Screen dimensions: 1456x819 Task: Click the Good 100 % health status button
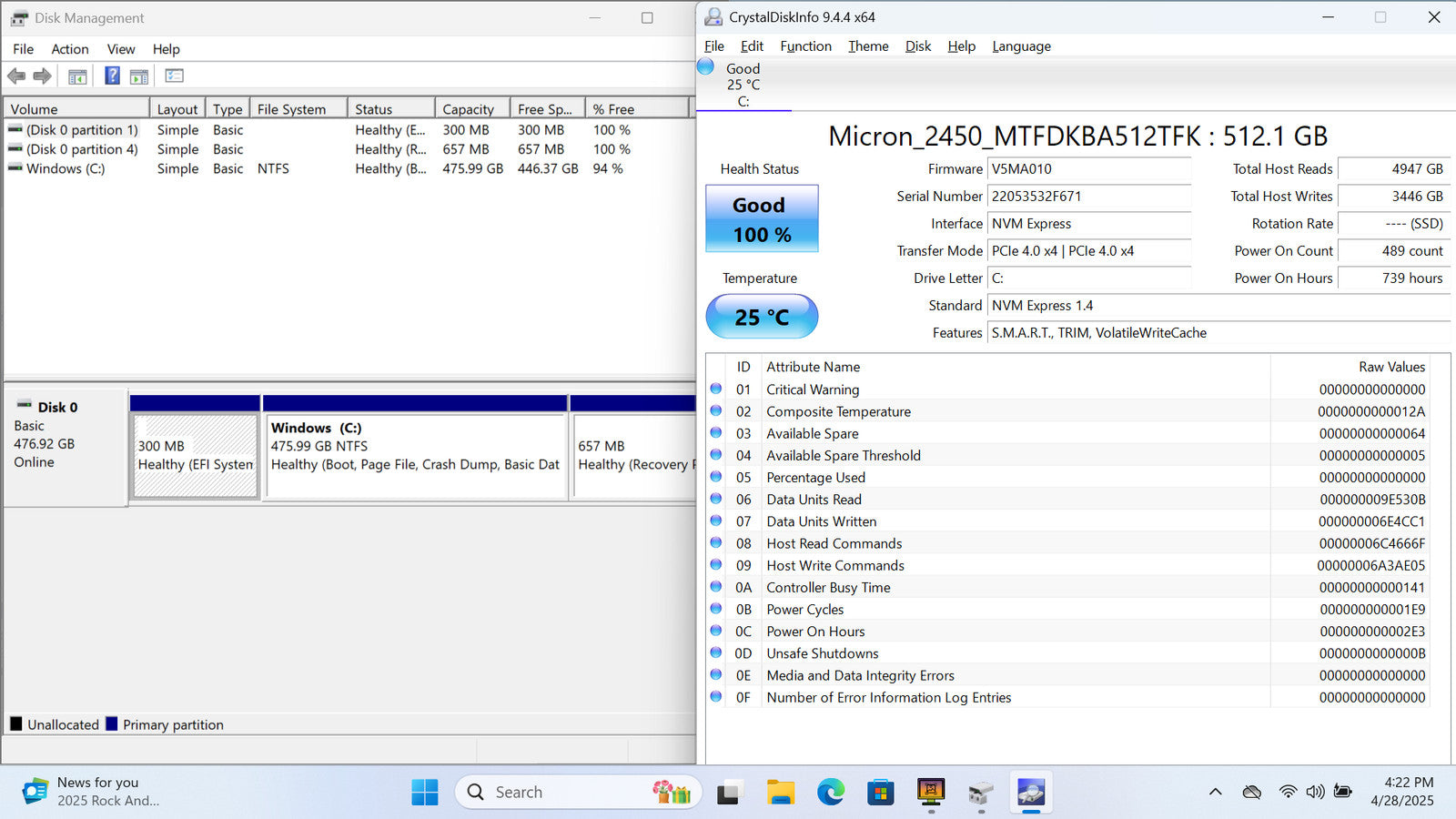762,219
